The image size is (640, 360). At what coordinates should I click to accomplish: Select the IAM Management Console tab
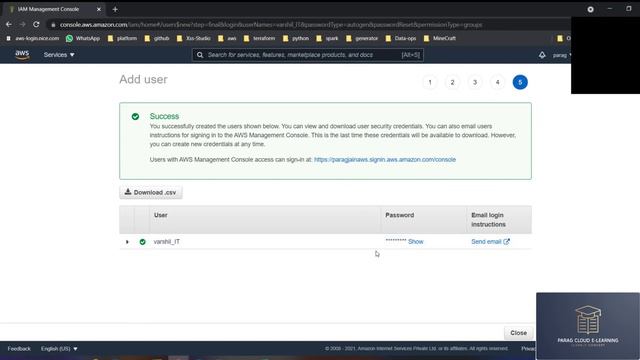(53, 9)
